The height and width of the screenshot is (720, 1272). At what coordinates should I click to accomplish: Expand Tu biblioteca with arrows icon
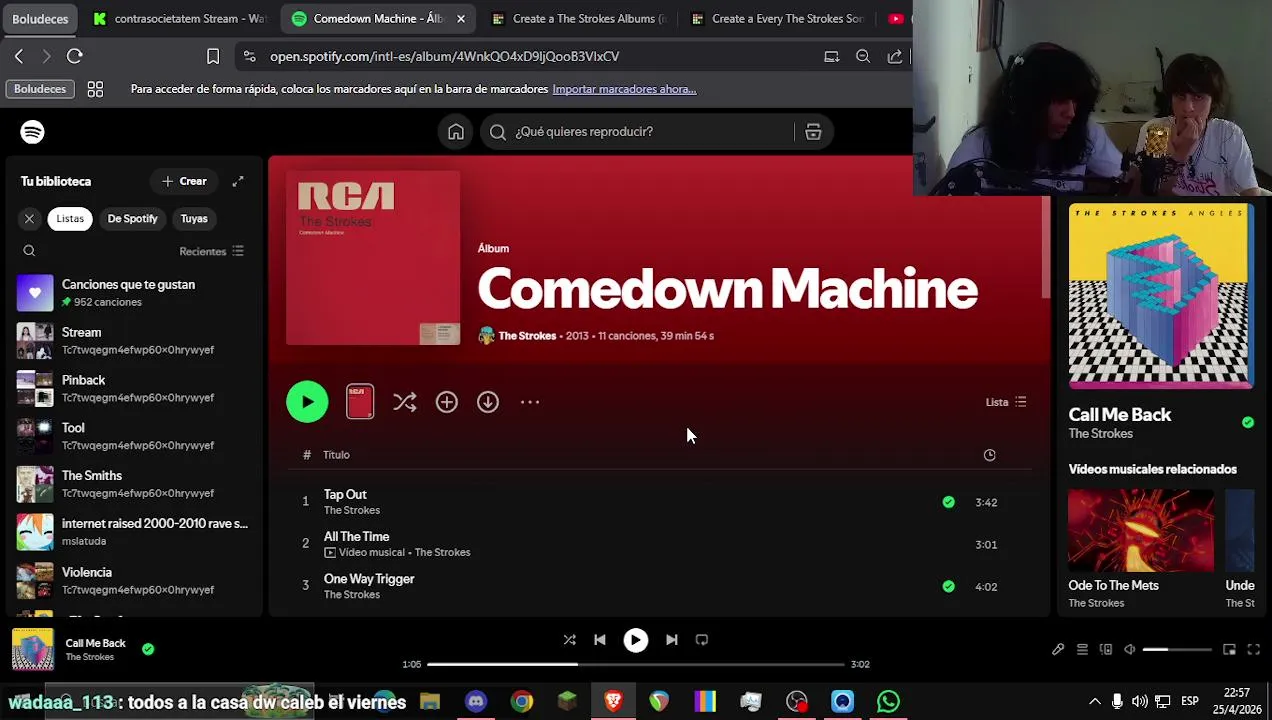[x=238, y=181]
